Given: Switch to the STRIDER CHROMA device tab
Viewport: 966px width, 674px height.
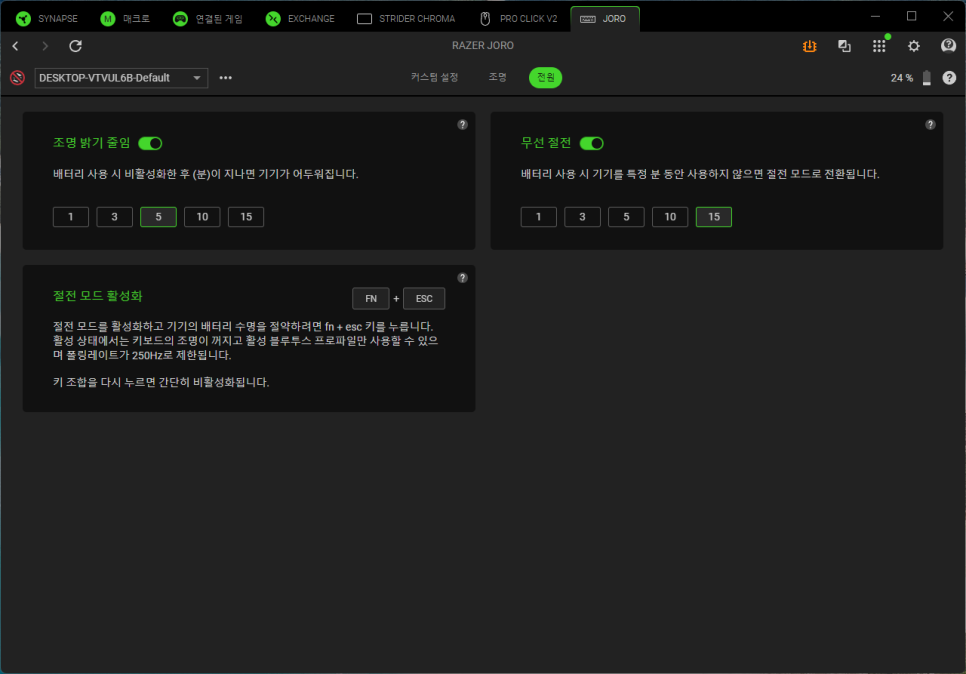Looking at the screenshot, I should point(406,18).
